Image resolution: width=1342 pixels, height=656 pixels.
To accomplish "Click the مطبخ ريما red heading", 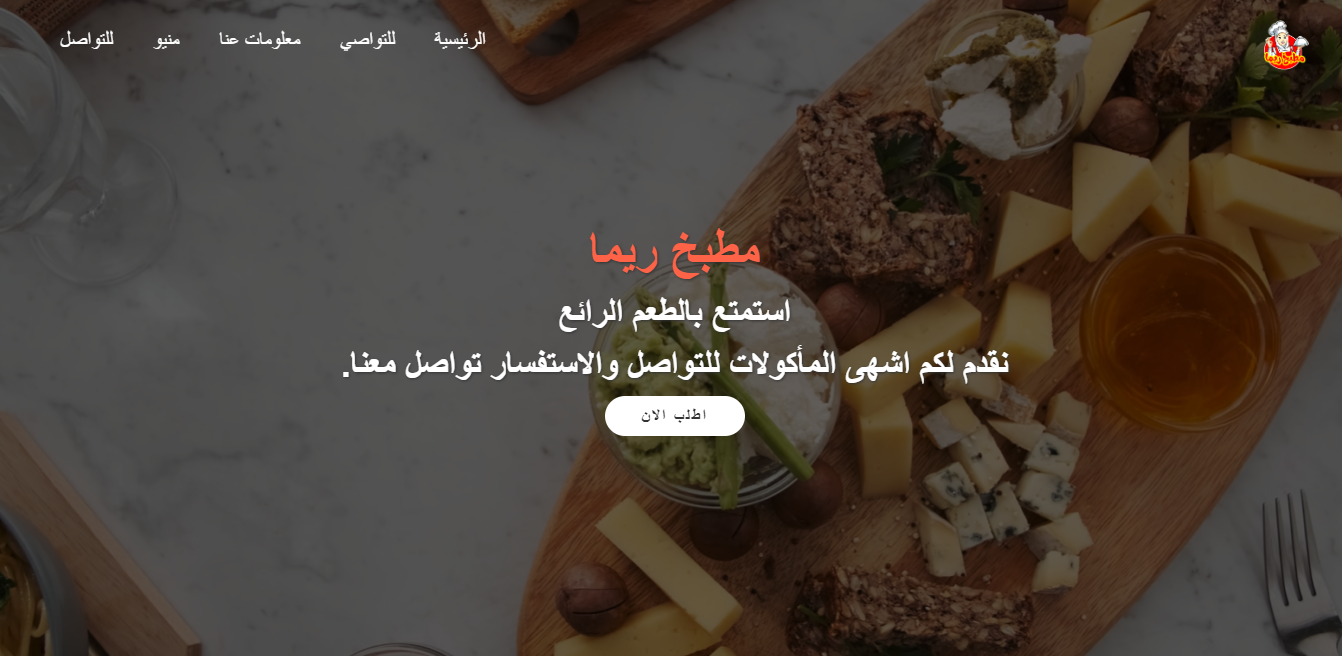I will tap(675, 248).
